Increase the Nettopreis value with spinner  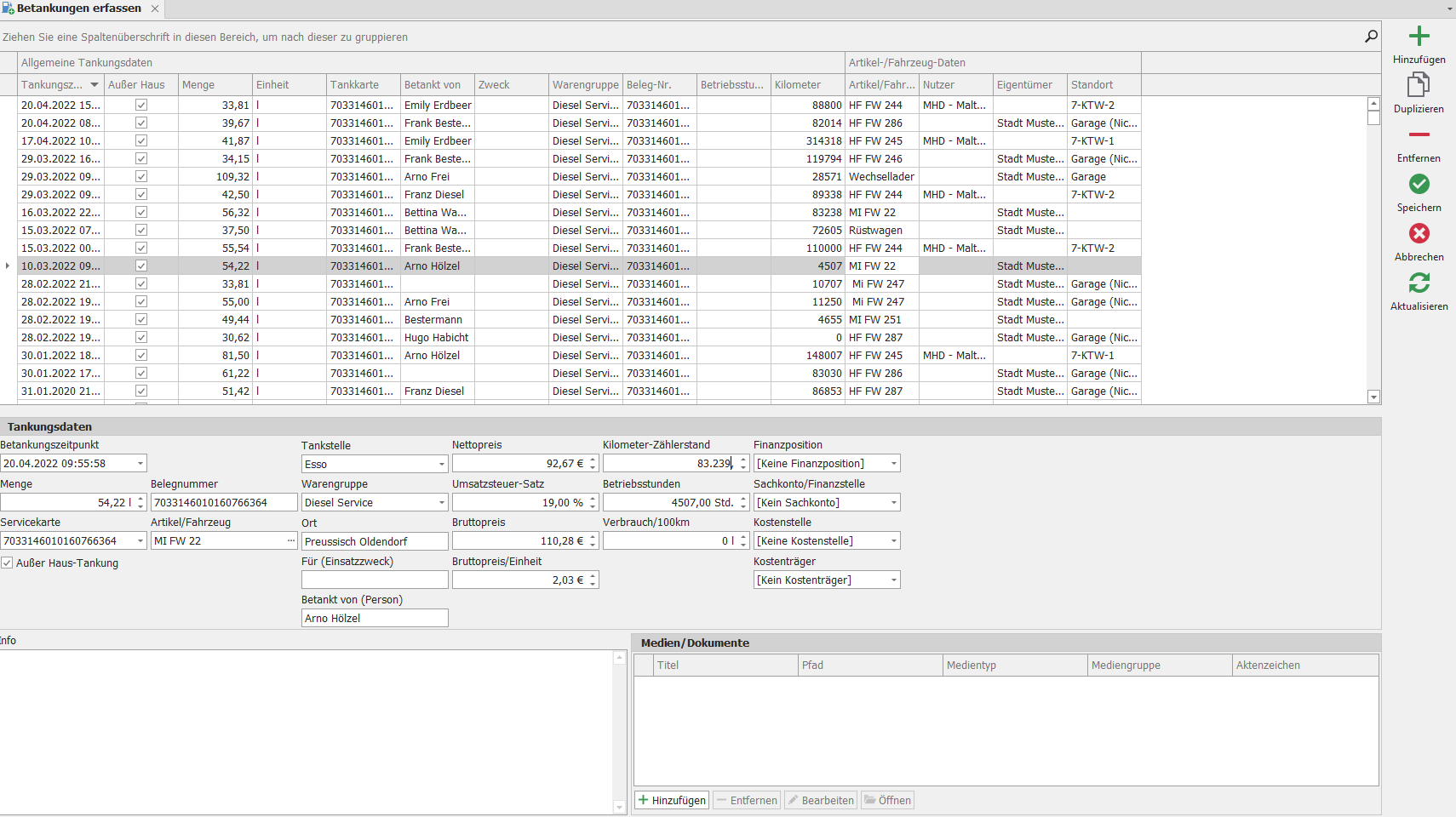click(593, 460)
